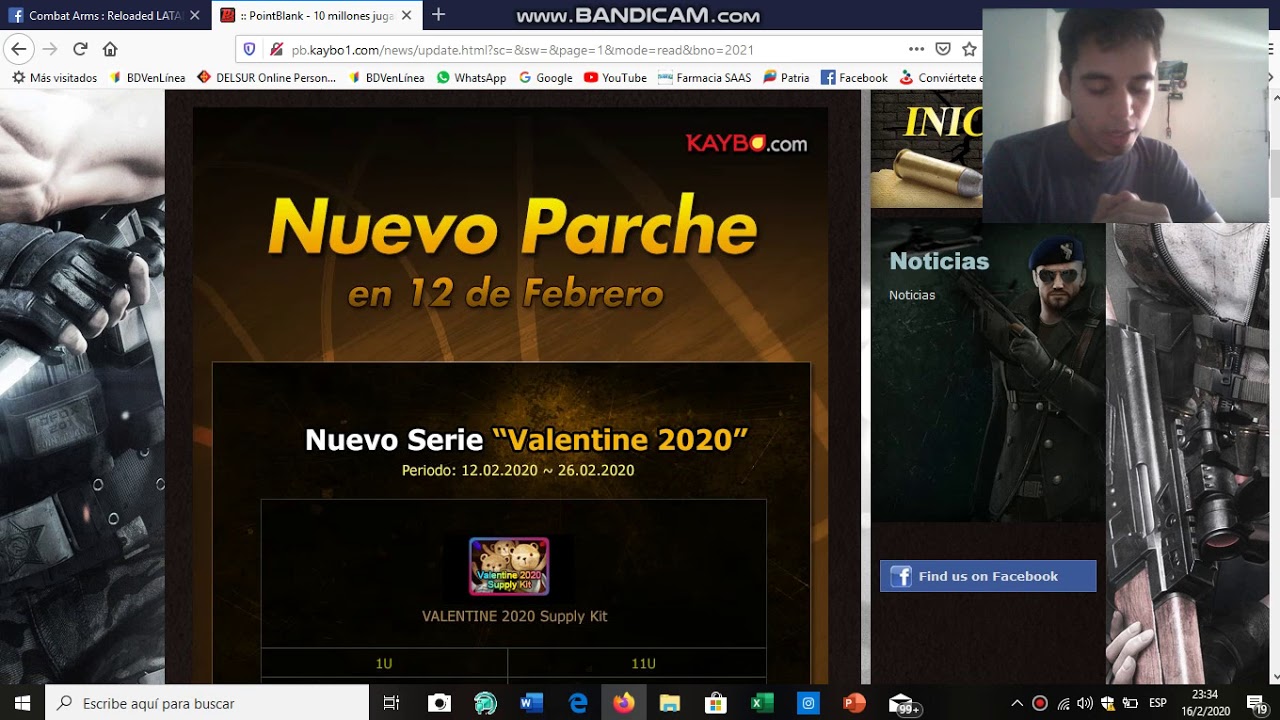
Task: Open a new browser tab
Action: 438,15
